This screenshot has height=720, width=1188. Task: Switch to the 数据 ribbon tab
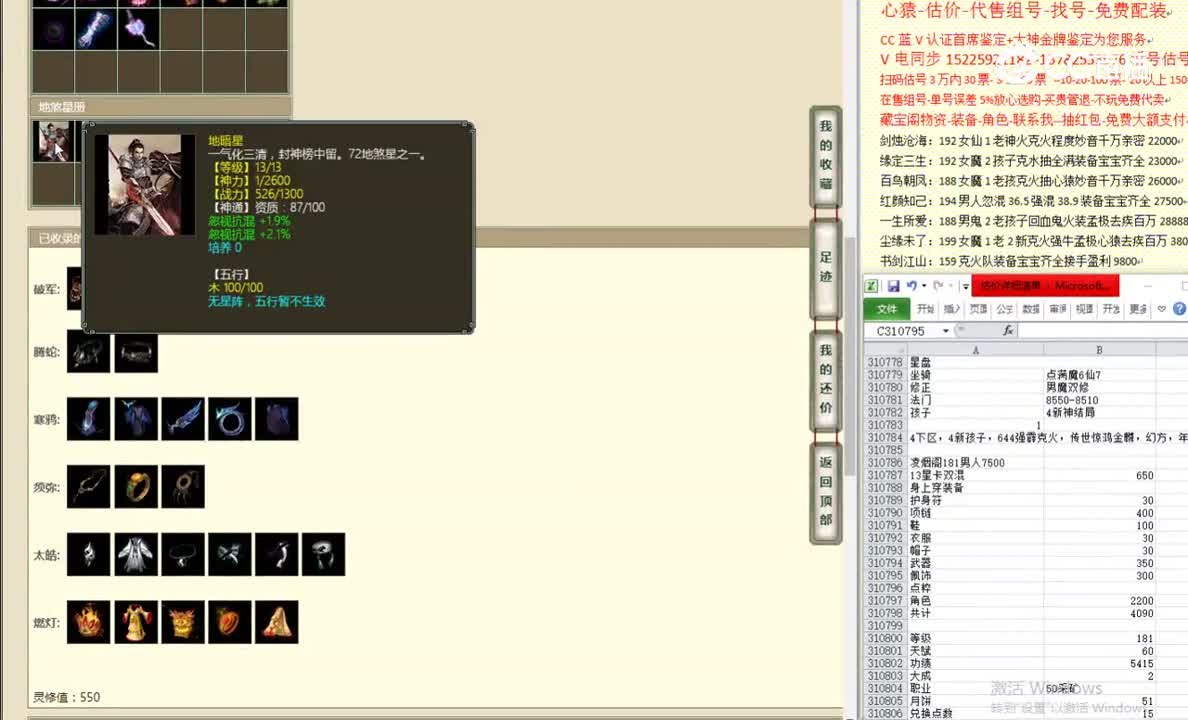[x=1028, y=308]
